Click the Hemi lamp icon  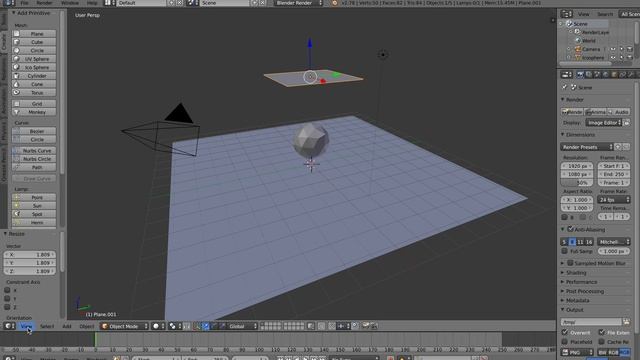click(x=16, y=222)
